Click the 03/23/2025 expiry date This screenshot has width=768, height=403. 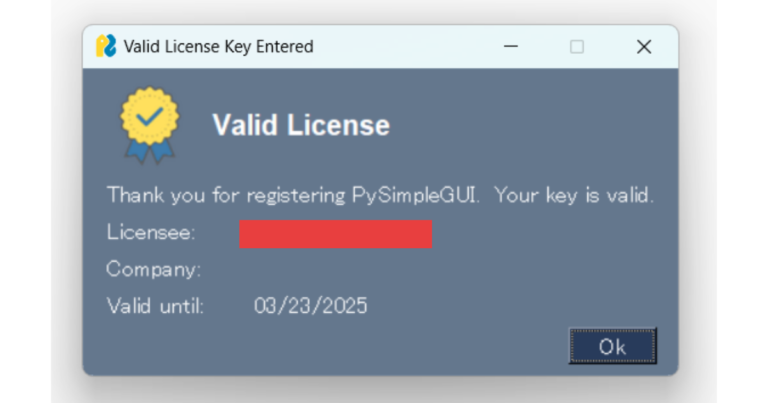pos(311,306)
